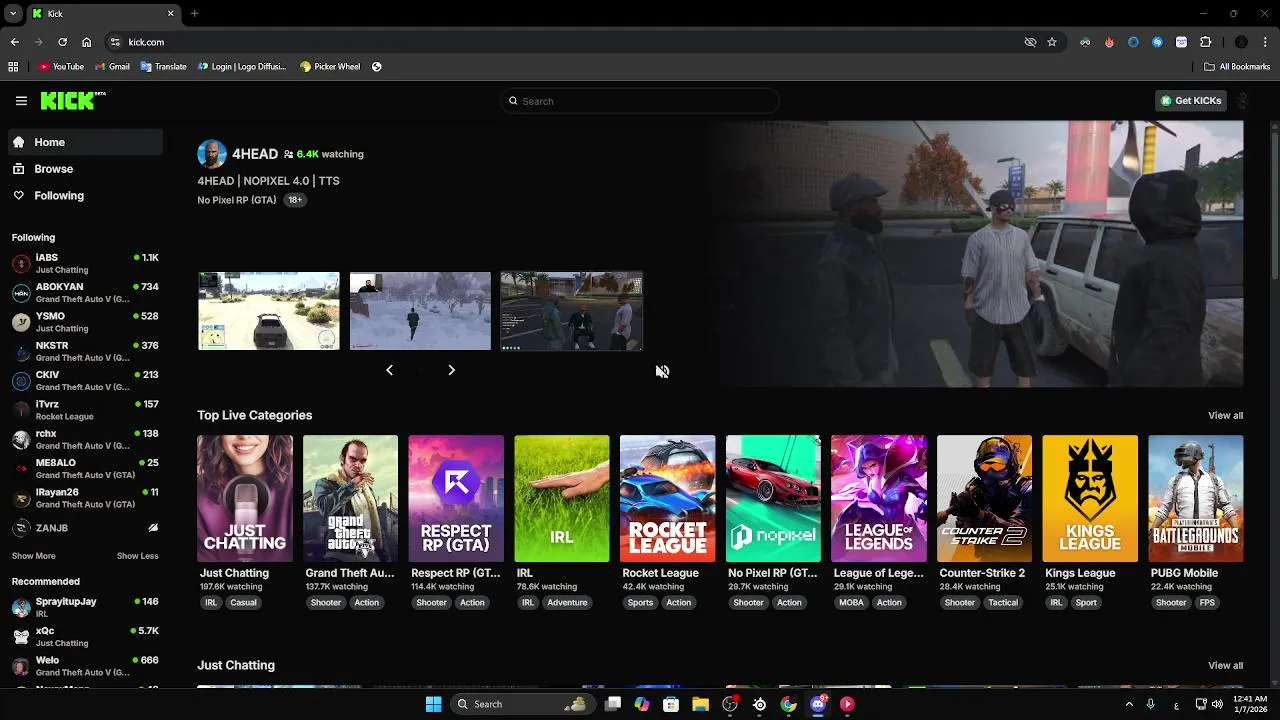Open the Home sidebar item
Viewport: 1280px width, 720px height.
tap(85, 142)
